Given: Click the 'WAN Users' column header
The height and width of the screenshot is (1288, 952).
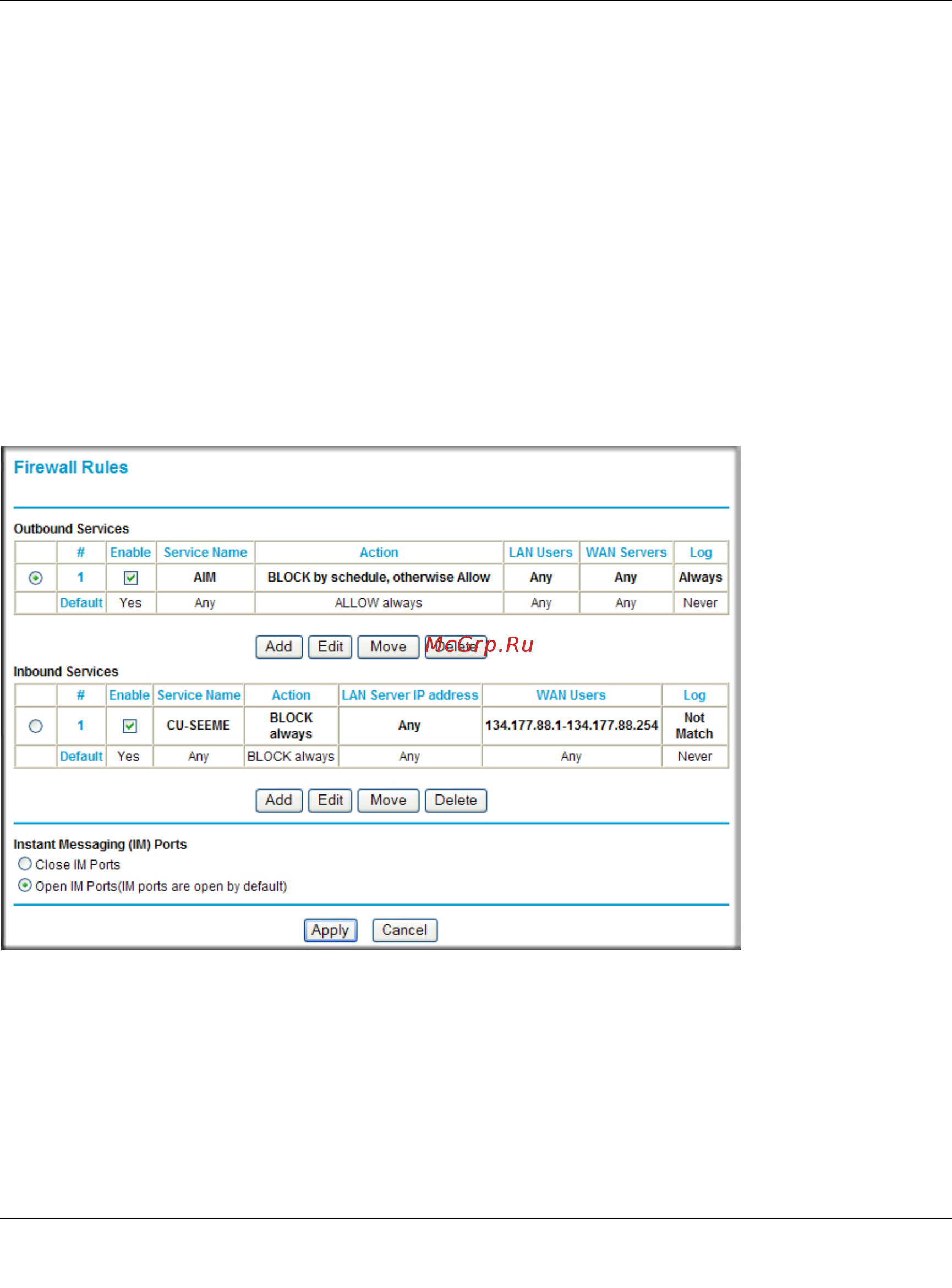Looking at the screenshot, I should pos(571,695).
